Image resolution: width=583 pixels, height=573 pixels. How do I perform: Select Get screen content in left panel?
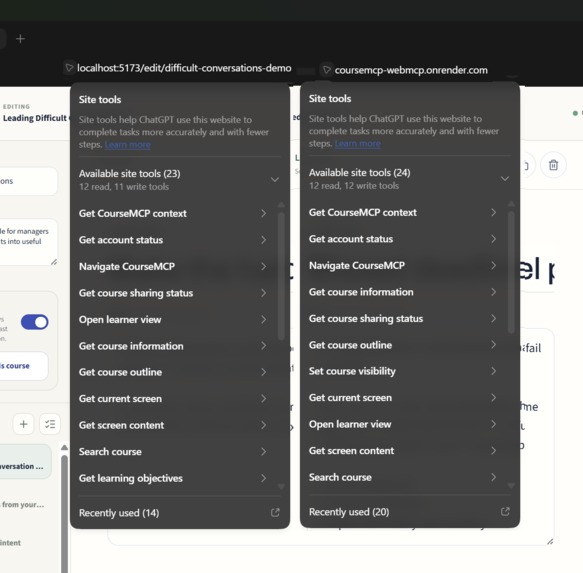click(x=173, y=425)
